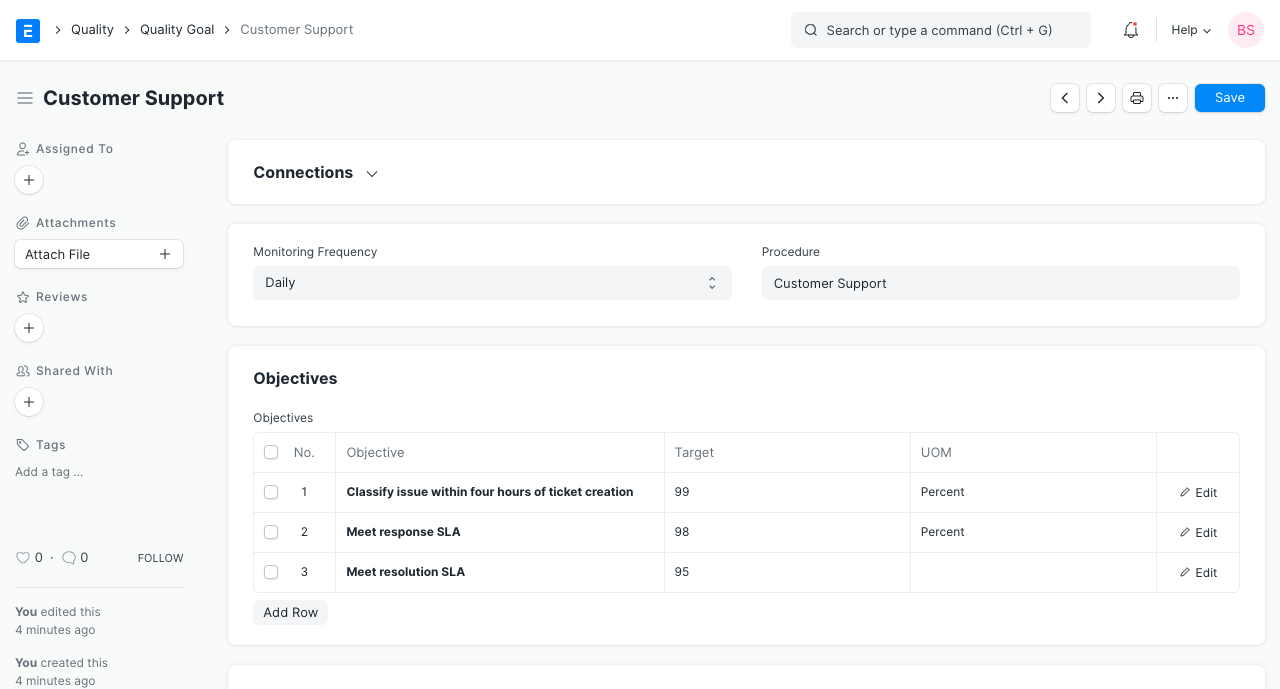Open the notifications bell
Image resolution: width=1280 pixels, height=689 pixels.
click(x=1131, y=30)
